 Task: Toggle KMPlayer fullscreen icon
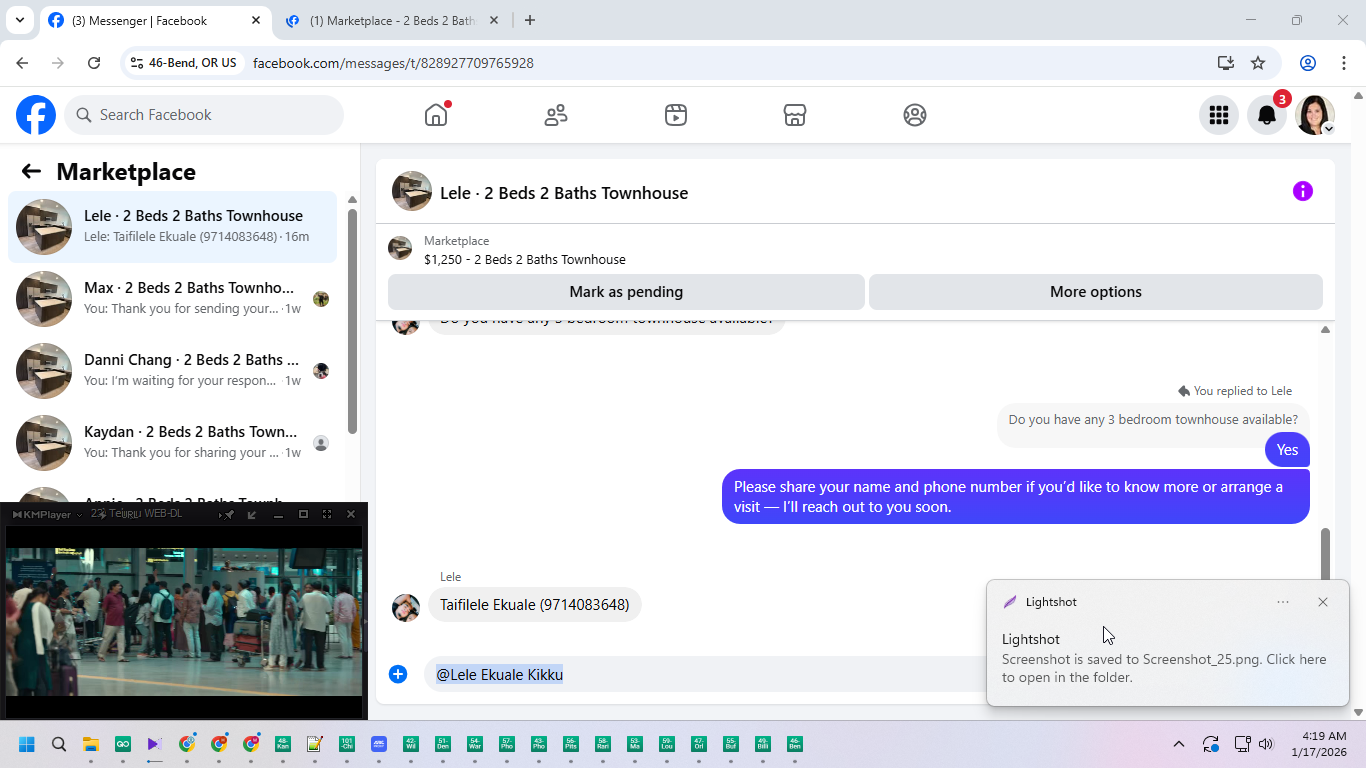coord(327,514)
